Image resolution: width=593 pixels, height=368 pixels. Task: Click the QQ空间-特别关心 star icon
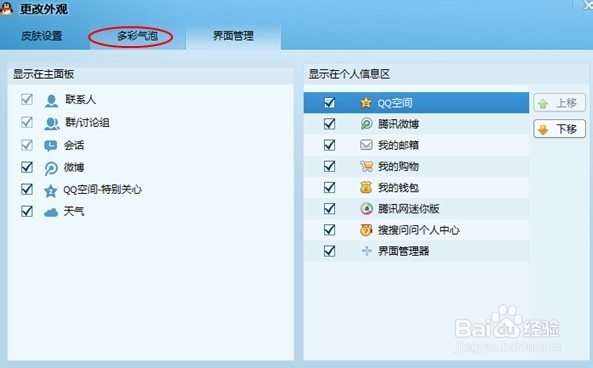coord(51,191)
